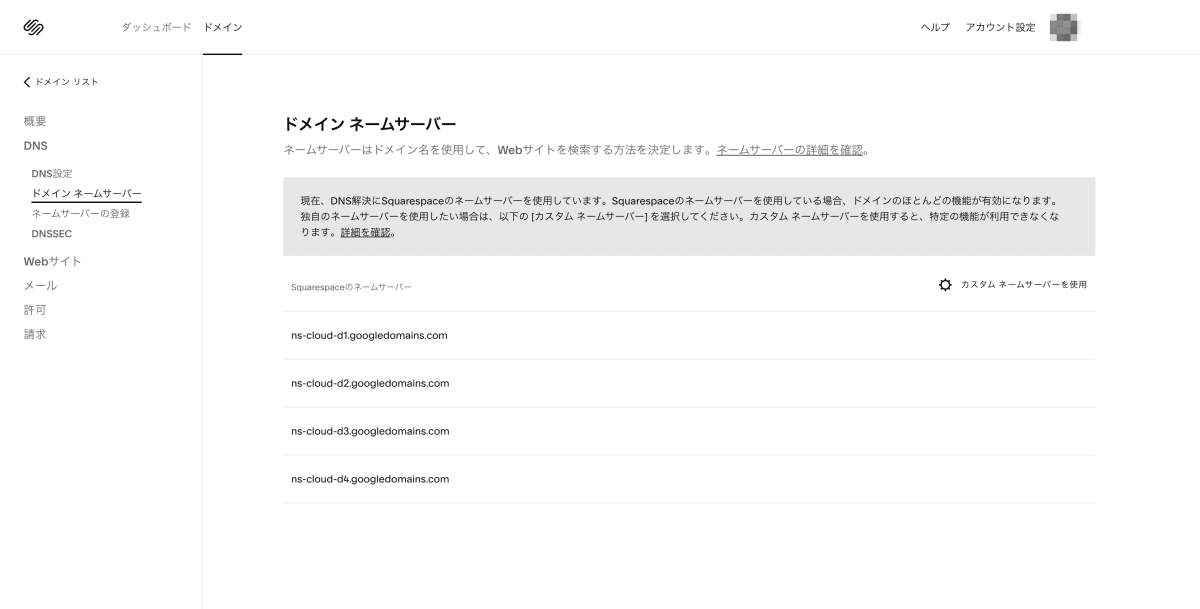Open ドメイン ネームサーバー in the sidebar
Screen dimensions: 1200x609
pos(86,193)
